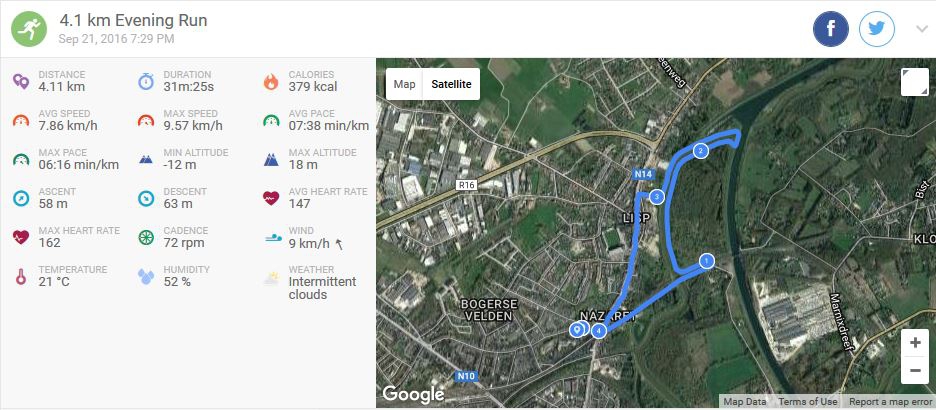Open the Google logo link
The height and width of the screenshot is (410, 936).
coord(413,394)
